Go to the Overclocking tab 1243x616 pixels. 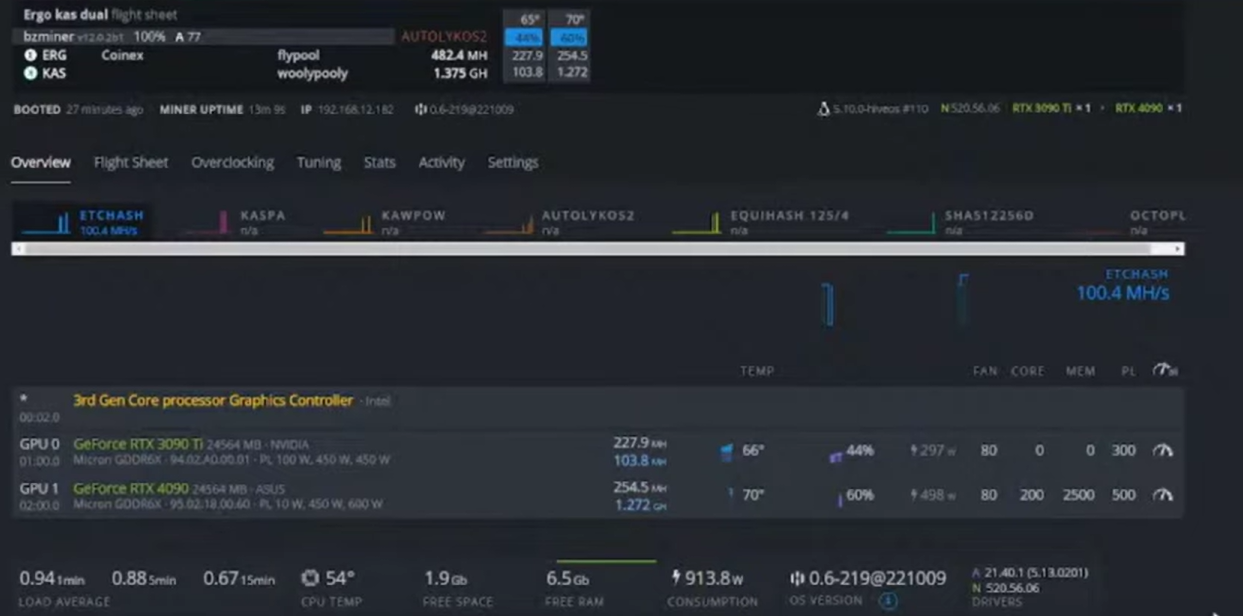tap(232, 162)
